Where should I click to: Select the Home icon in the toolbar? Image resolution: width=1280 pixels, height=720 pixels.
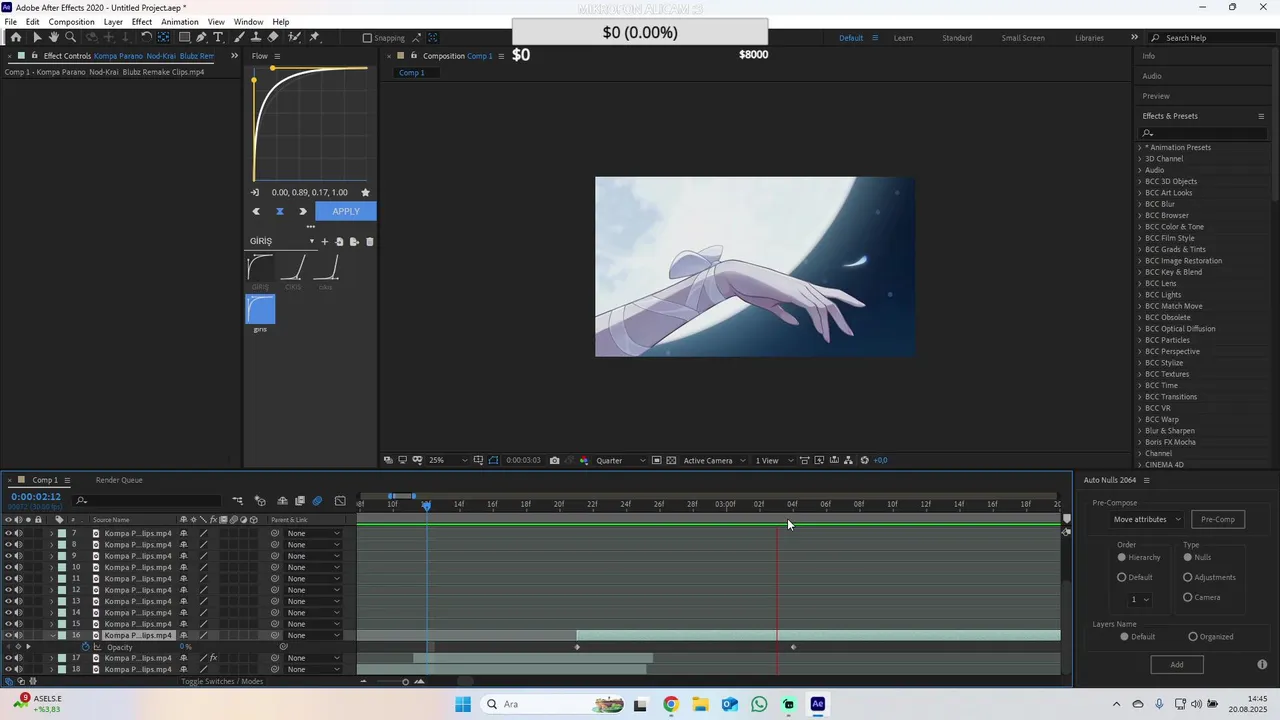pos(15,37)
